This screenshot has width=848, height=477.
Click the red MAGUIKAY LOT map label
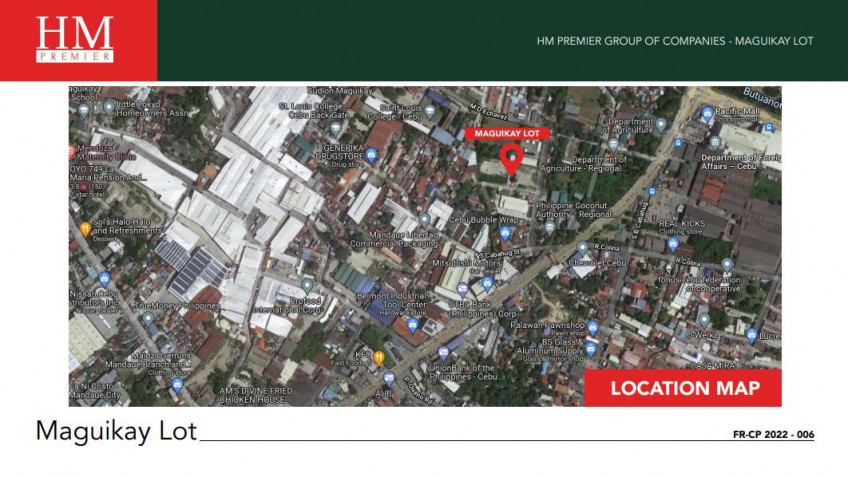507,134
